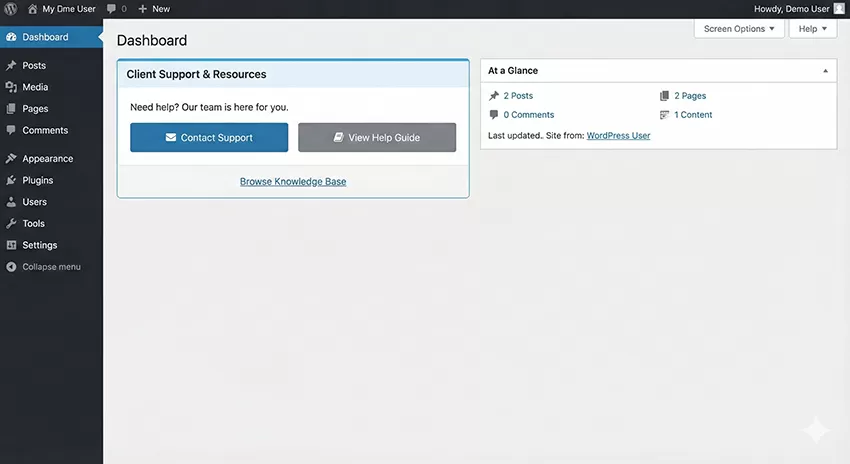Open the 2 Posts link
Viewport: 850px width, 464px height.
click(x=518, y=96)
